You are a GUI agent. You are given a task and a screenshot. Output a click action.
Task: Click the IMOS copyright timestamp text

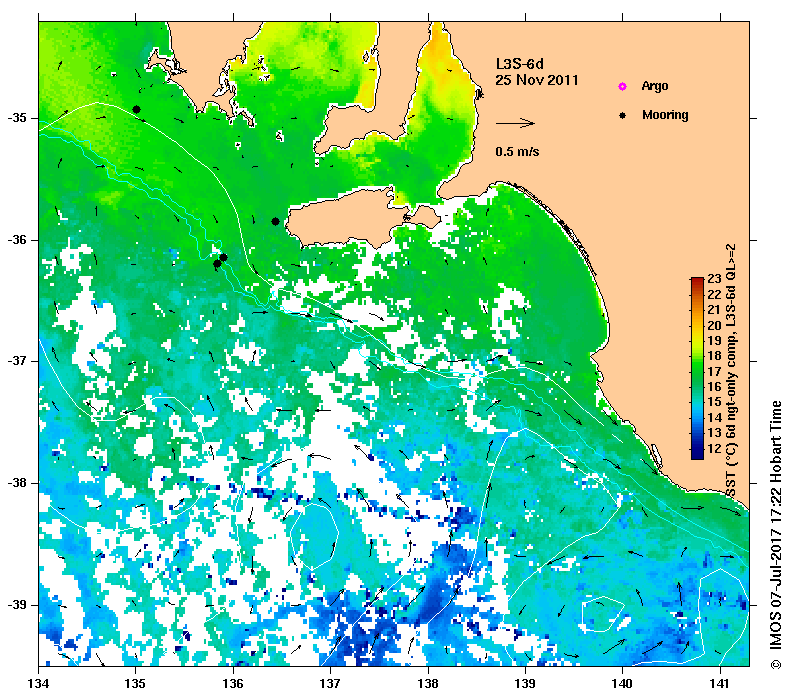[x=776, y=535]
